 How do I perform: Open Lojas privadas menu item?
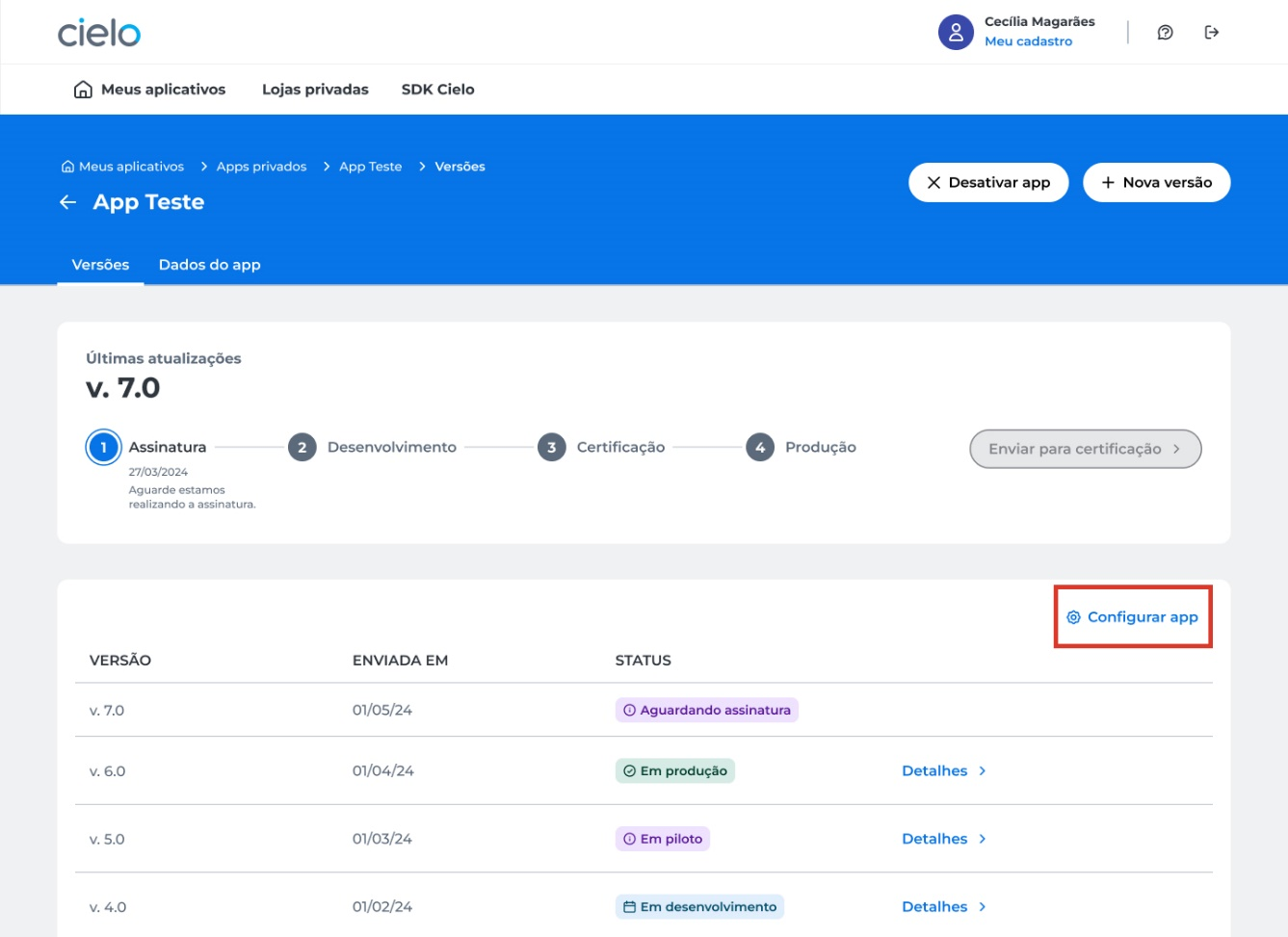tap(315, 90)
